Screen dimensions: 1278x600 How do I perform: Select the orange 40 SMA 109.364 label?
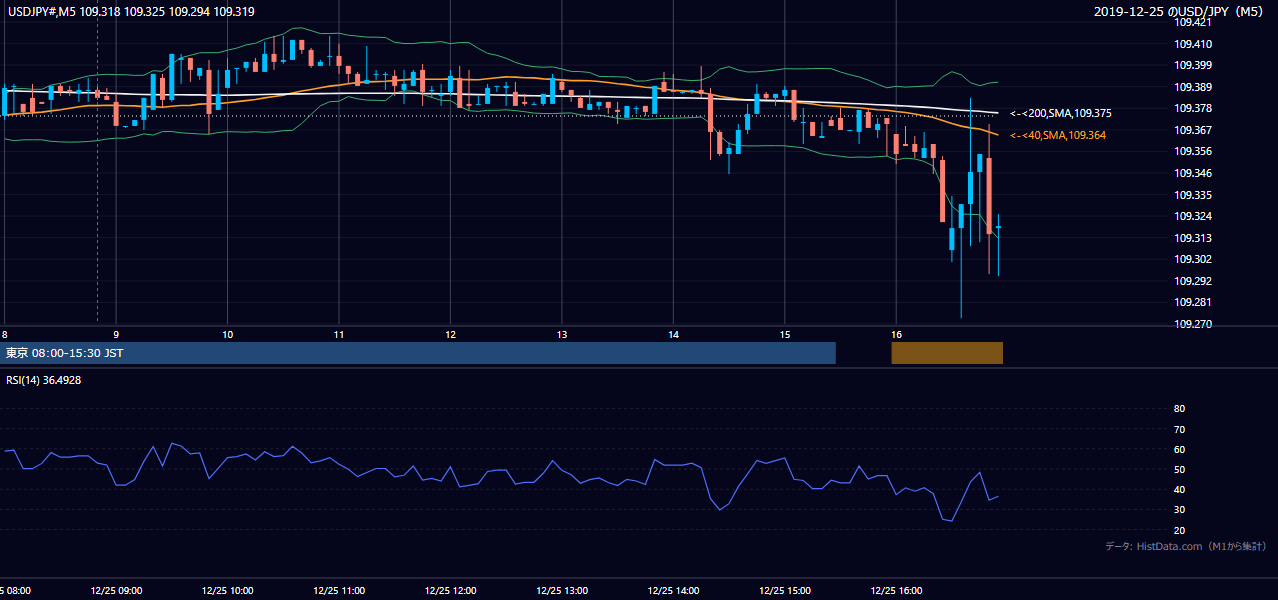(x=1058, y=135)
